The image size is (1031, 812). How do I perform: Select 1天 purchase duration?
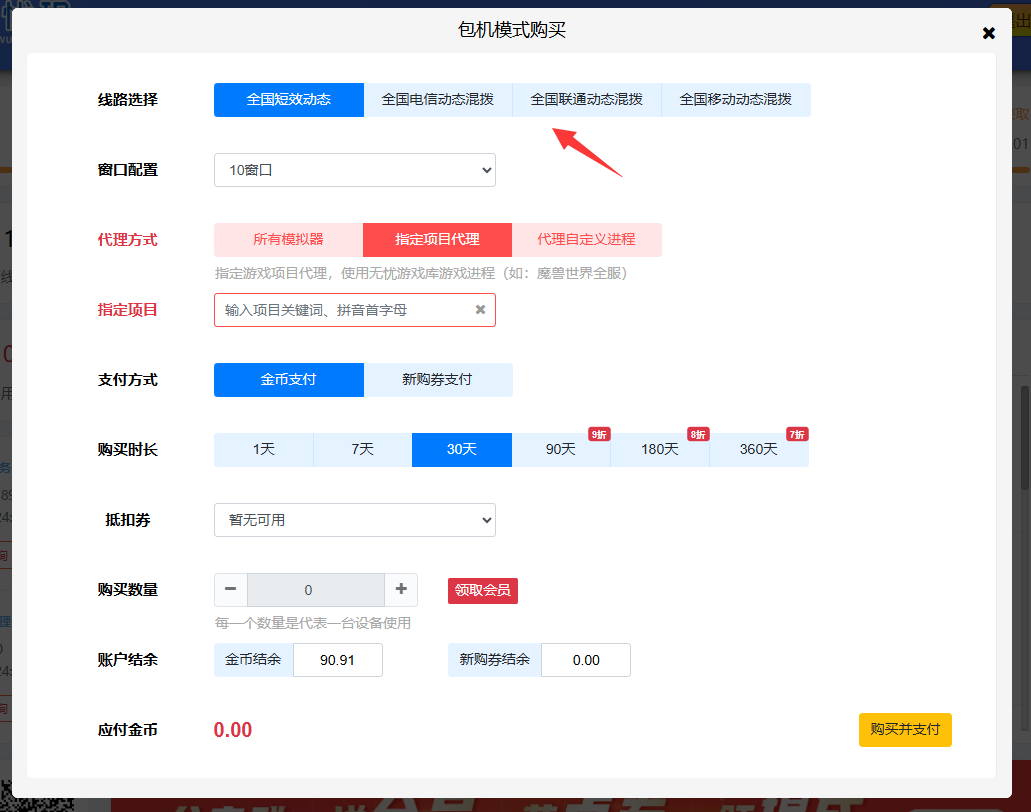tap(264, 450)
